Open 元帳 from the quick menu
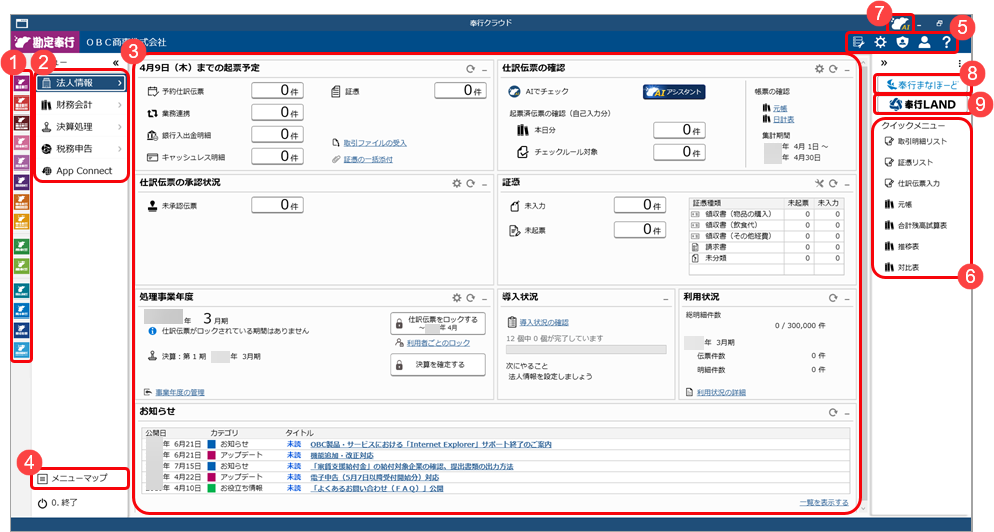The image size is (994, 532). click(x=905, y=204)
